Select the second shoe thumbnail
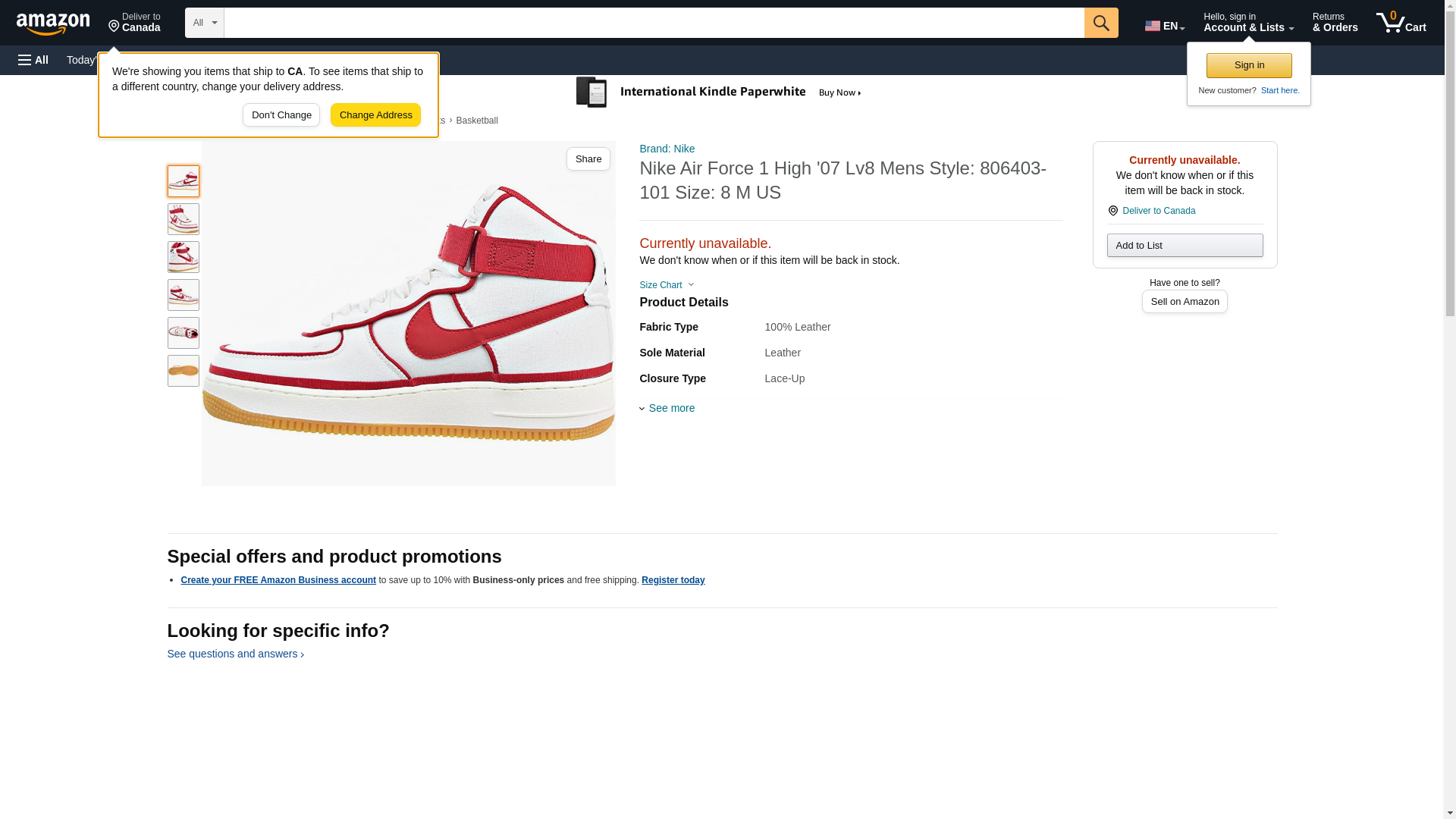 [183, 219]
